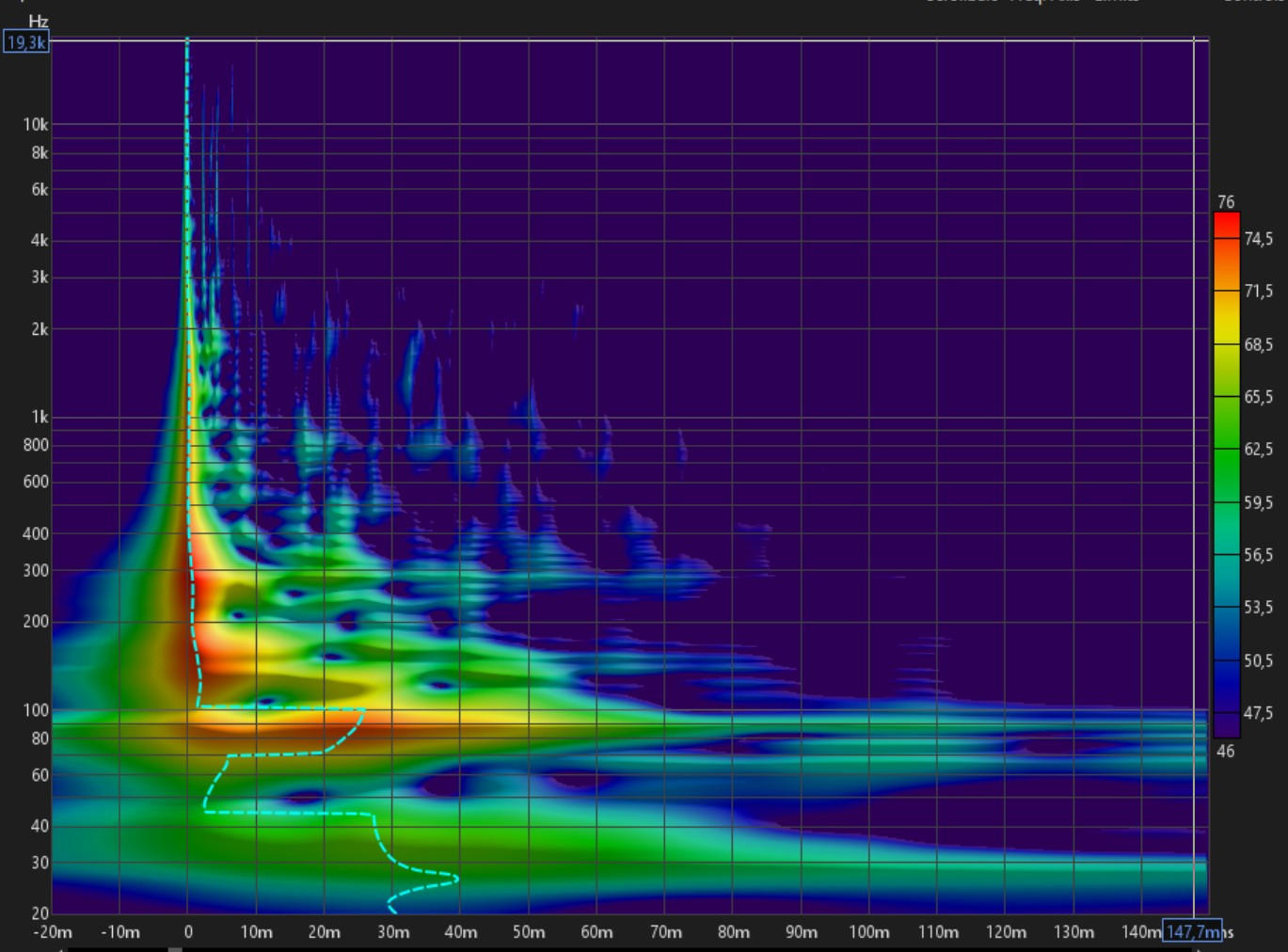The image size is (1288, 952).
Task: Click the 50m tick on the time axis
Action: point(528,932)
